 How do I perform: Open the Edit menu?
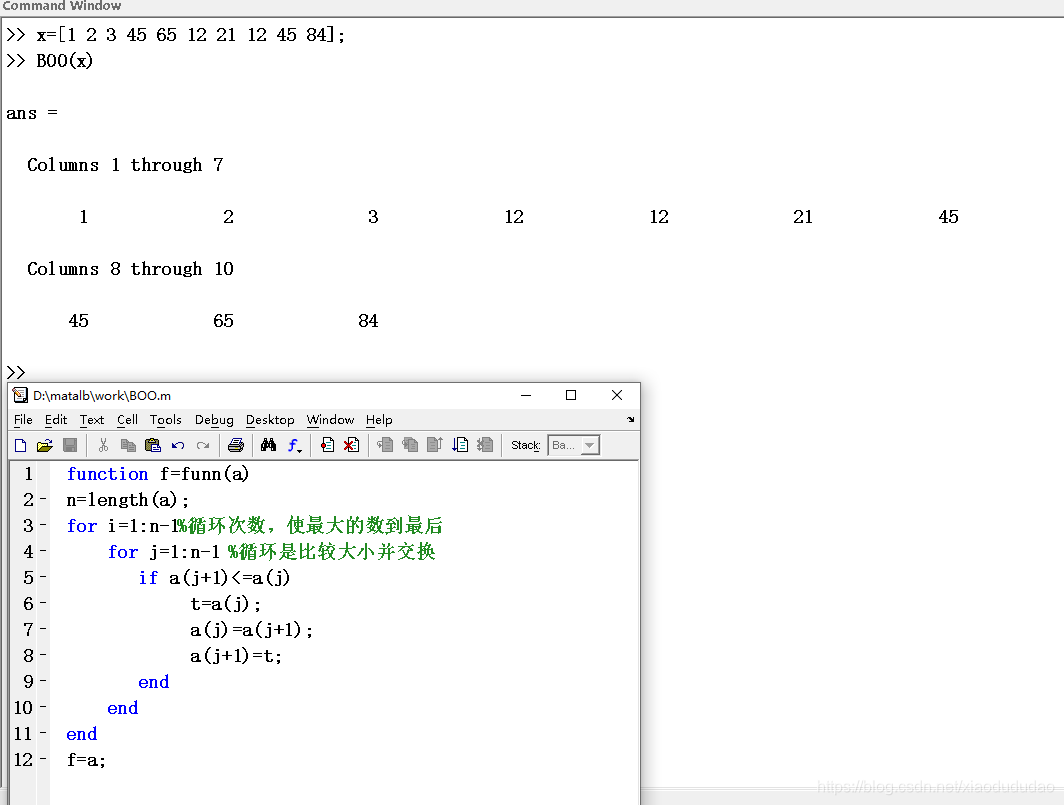pyautogui.click(x=56, y=420)
